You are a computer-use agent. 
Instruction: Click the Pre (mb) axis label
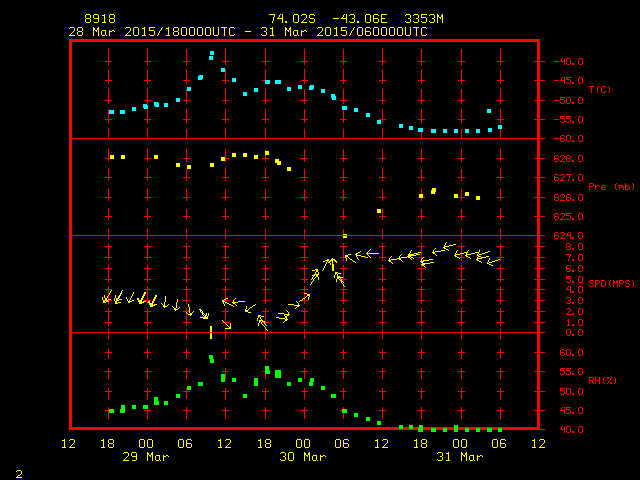[x=611, y=187]
